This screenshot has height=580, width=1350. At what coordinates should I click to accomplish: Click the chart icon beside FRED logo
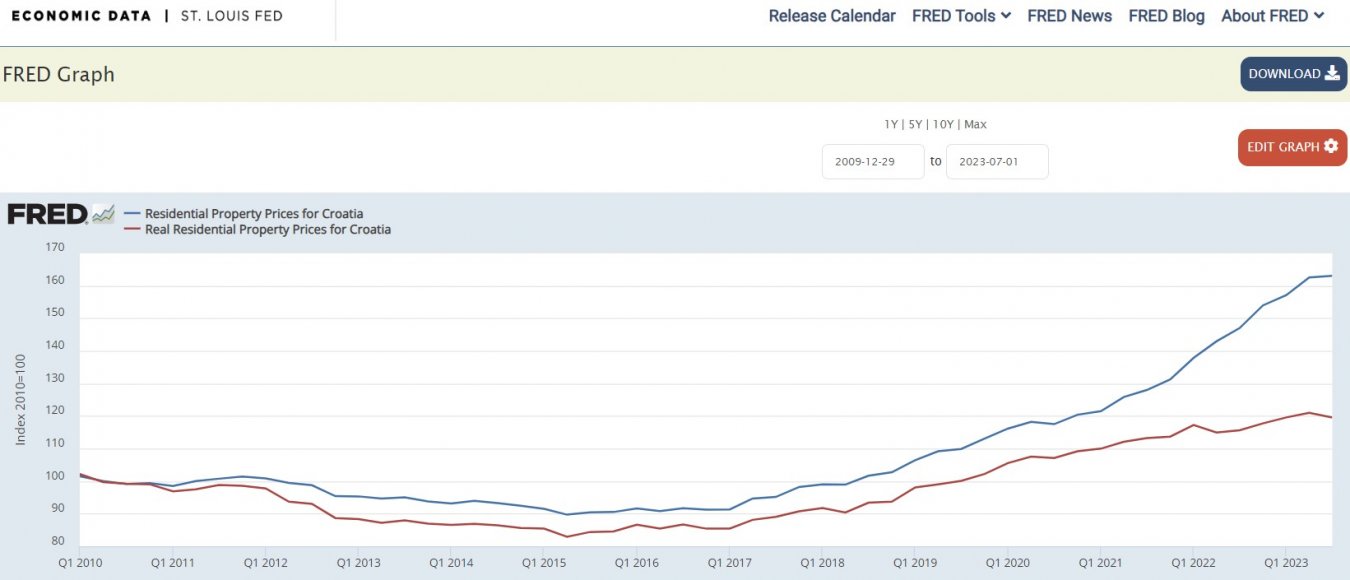click(103, 213)
